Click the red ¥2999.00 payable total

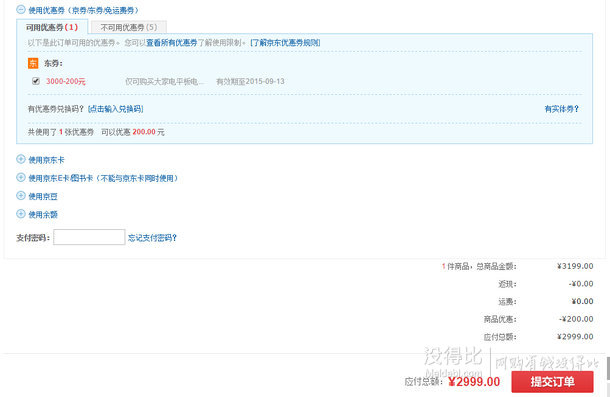pos(474,382)
